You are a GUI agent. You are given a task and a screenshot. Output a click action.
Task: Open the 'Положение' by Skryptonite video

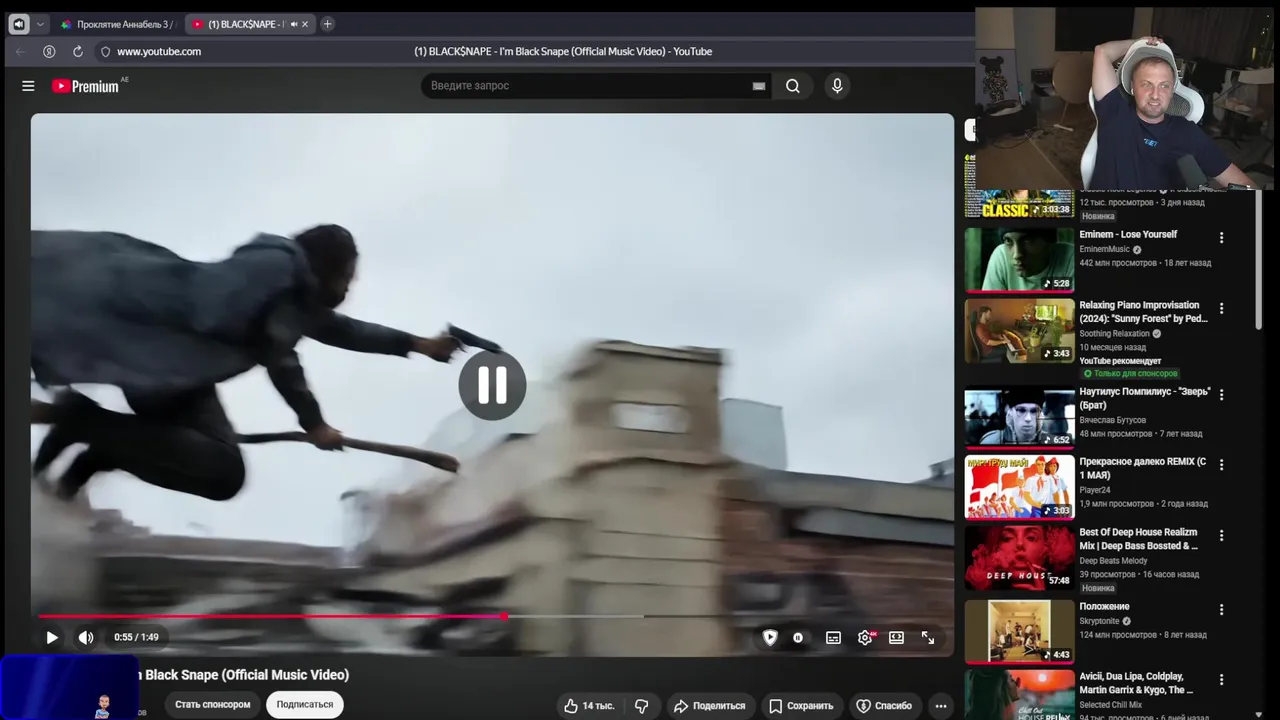click(1019, 631)
